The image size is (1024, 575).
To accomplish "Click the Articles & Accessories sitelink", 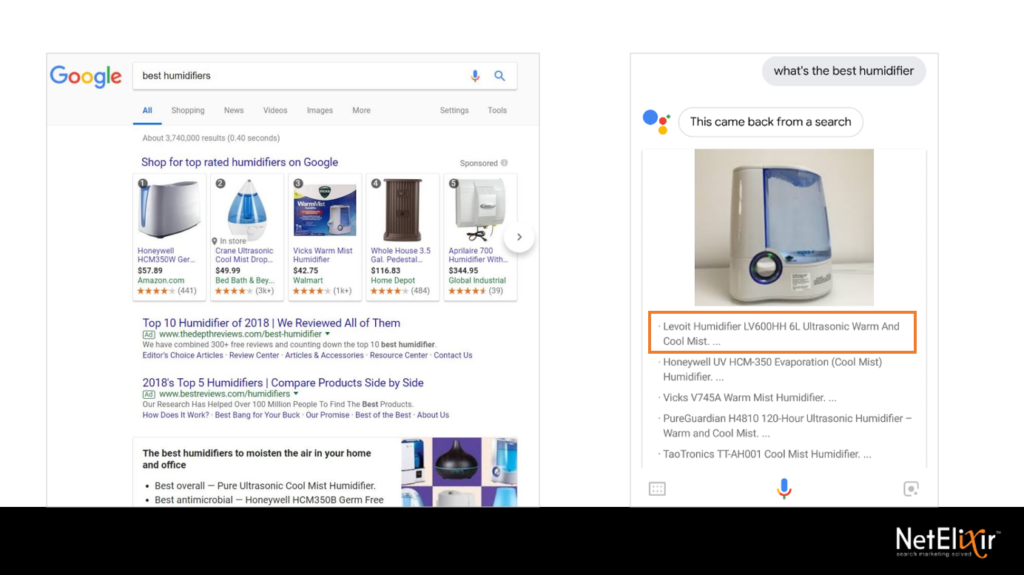I will [324, 355].
